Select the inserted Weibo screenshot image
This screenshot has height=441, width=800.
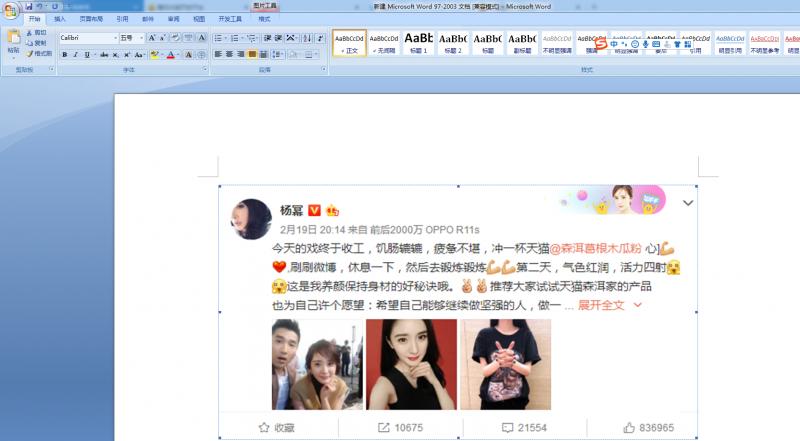click(458, 312)
